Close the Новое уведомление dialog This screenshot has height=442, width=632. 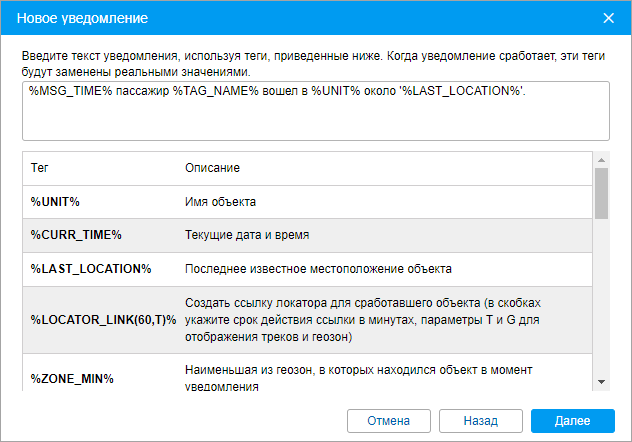coord(608,18)
